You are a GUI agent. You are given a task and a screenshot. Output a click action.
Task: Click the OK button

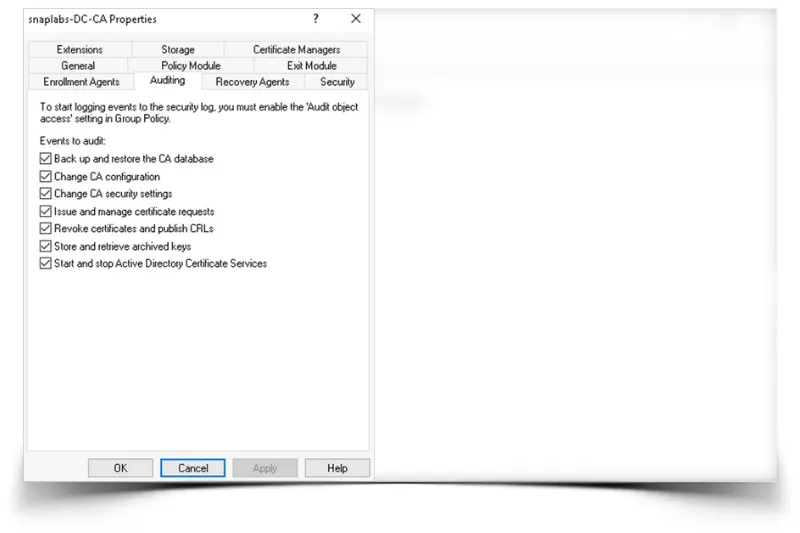point(120,468)
